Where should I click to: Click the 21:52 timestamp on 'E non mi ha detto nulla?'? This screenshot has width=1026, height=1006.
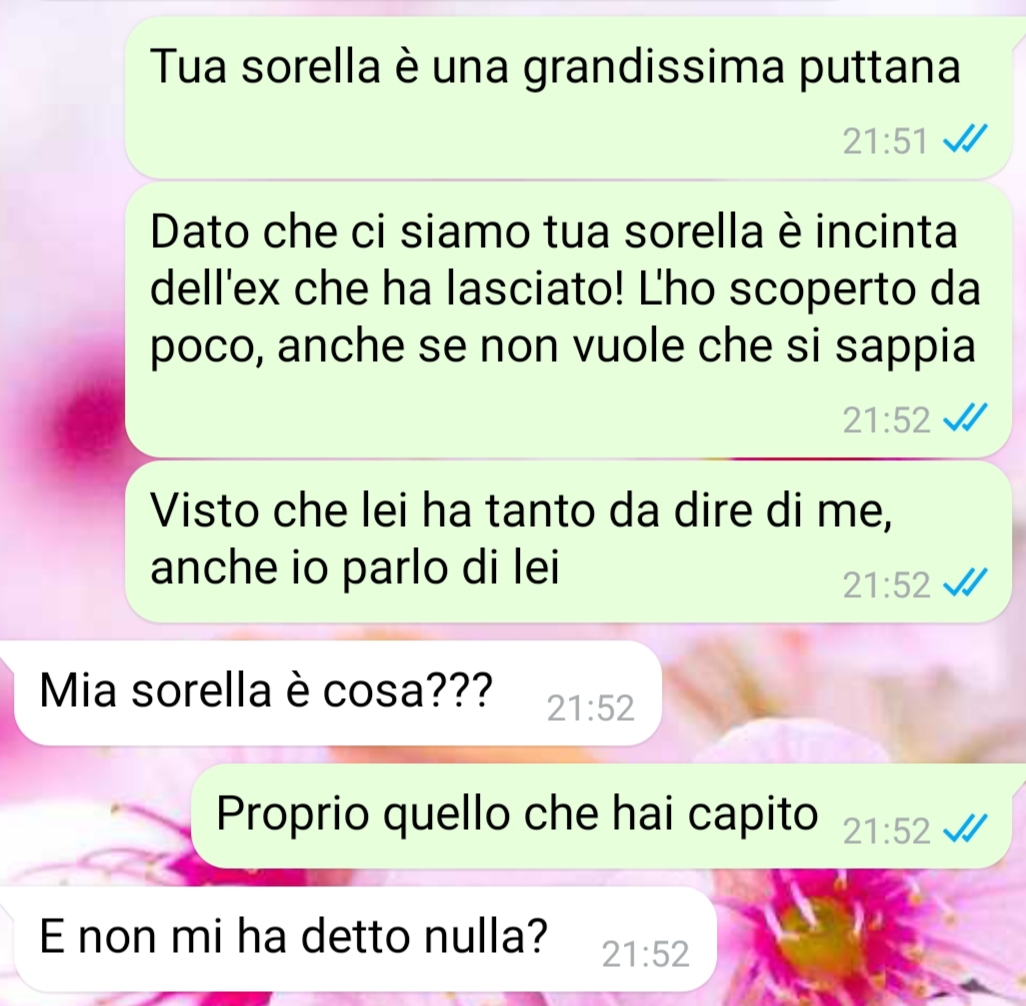645,954
